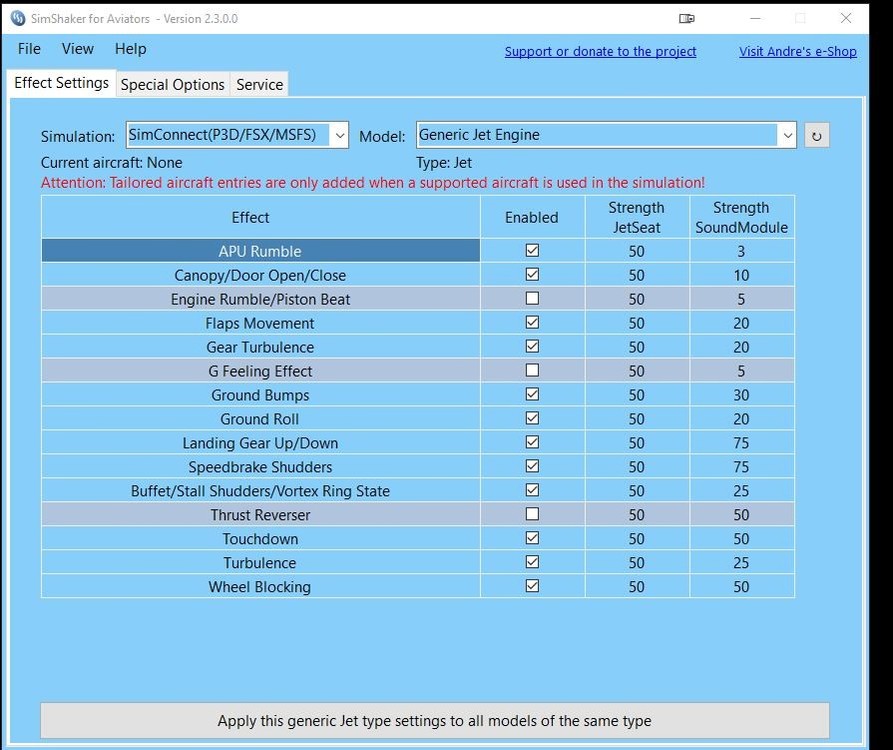The height and width of the screenshot is (750, 893).
Task: Enable the G Feeling Effect checkbox
Action: 532,371
